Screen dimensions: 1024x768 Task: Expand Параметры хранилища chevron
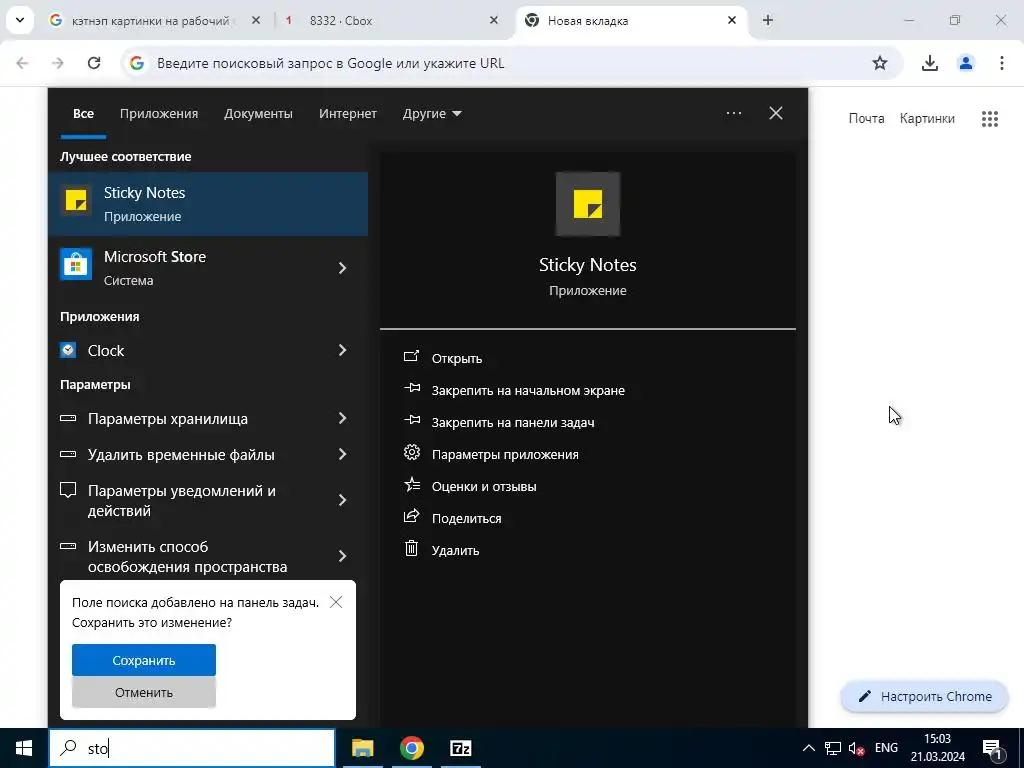(343, 419)
